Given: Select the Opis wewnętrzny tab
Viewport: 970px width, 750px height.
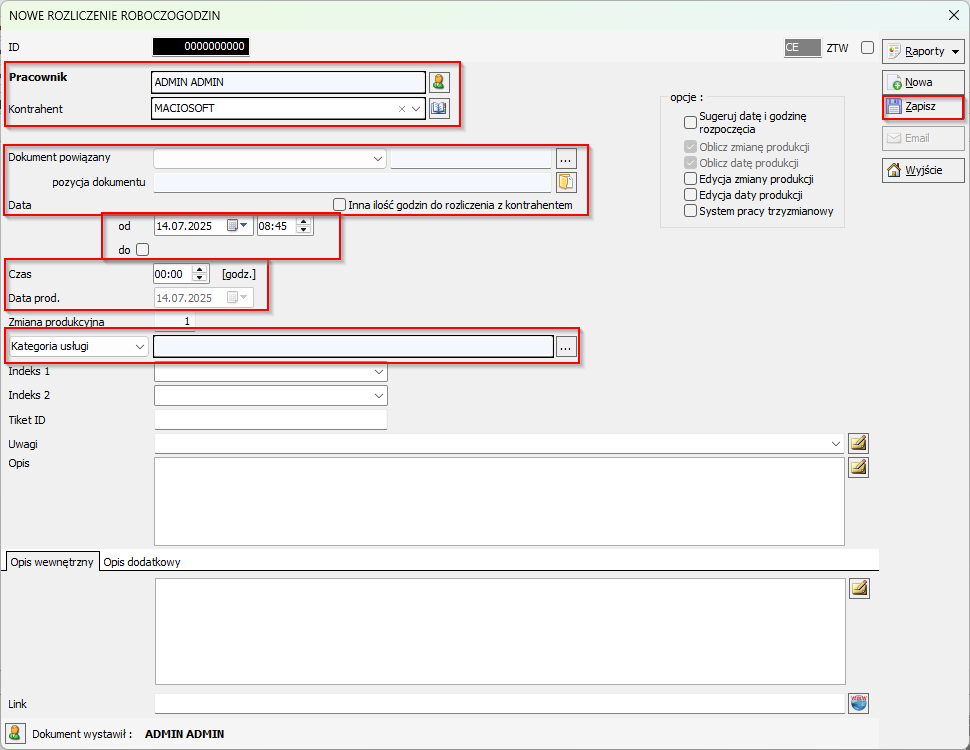Looking at the screenshot, I should 52,562.
